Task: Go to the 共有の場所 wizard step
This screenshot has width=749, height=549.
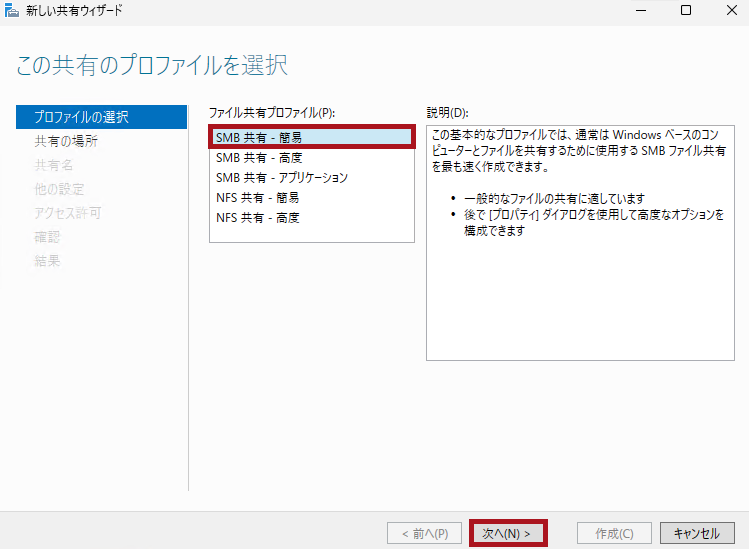Action: 66,141
